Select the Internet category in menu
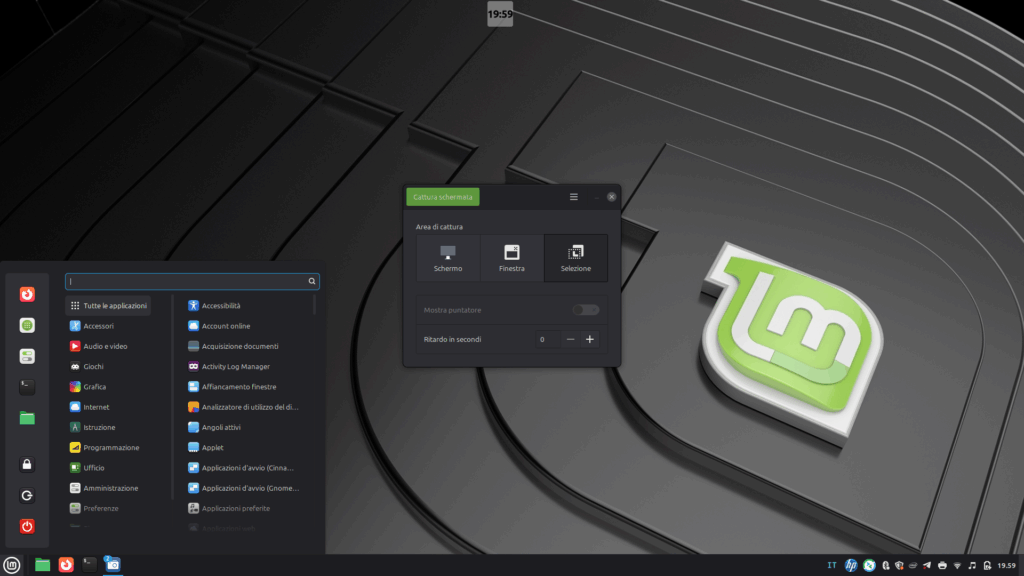This screenshot has width=1024, height=576. pyautogui.click(x=96, y=407)
